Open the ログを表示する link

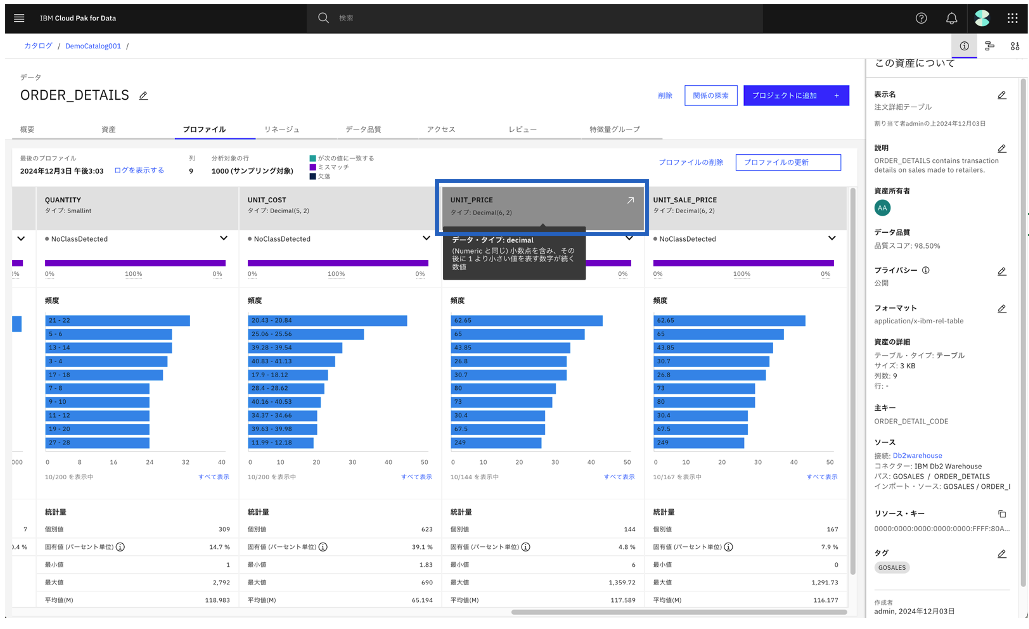[x=139, y=170]
